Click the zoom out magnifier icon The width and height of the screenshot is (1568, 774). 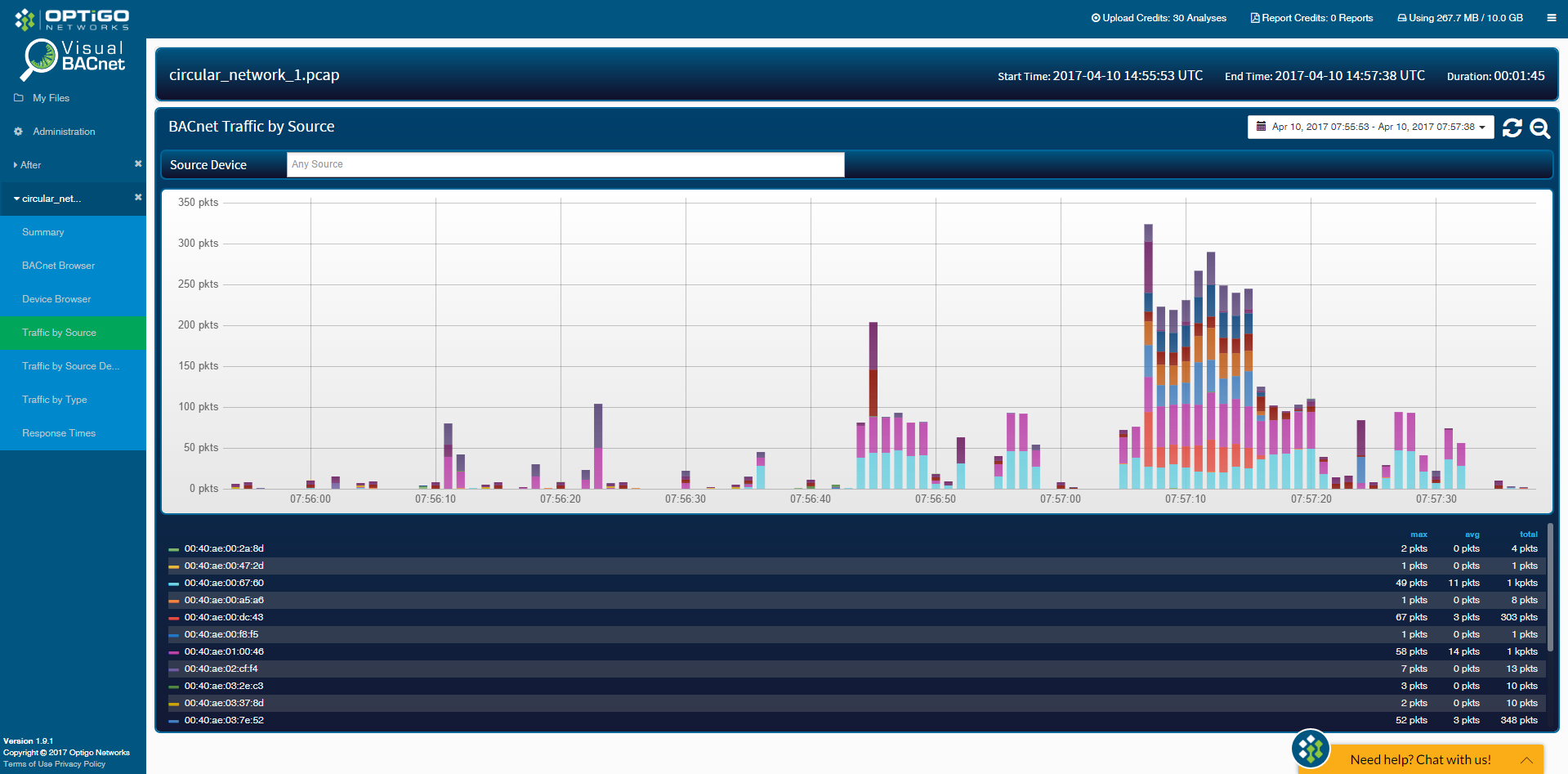click(1539, 128)
